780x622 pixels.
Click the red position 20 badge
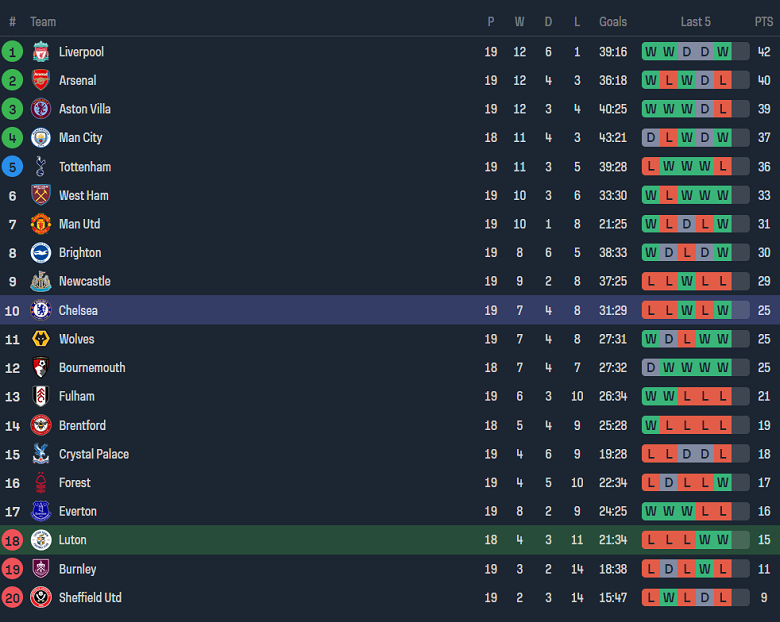(x=12, y=598)
